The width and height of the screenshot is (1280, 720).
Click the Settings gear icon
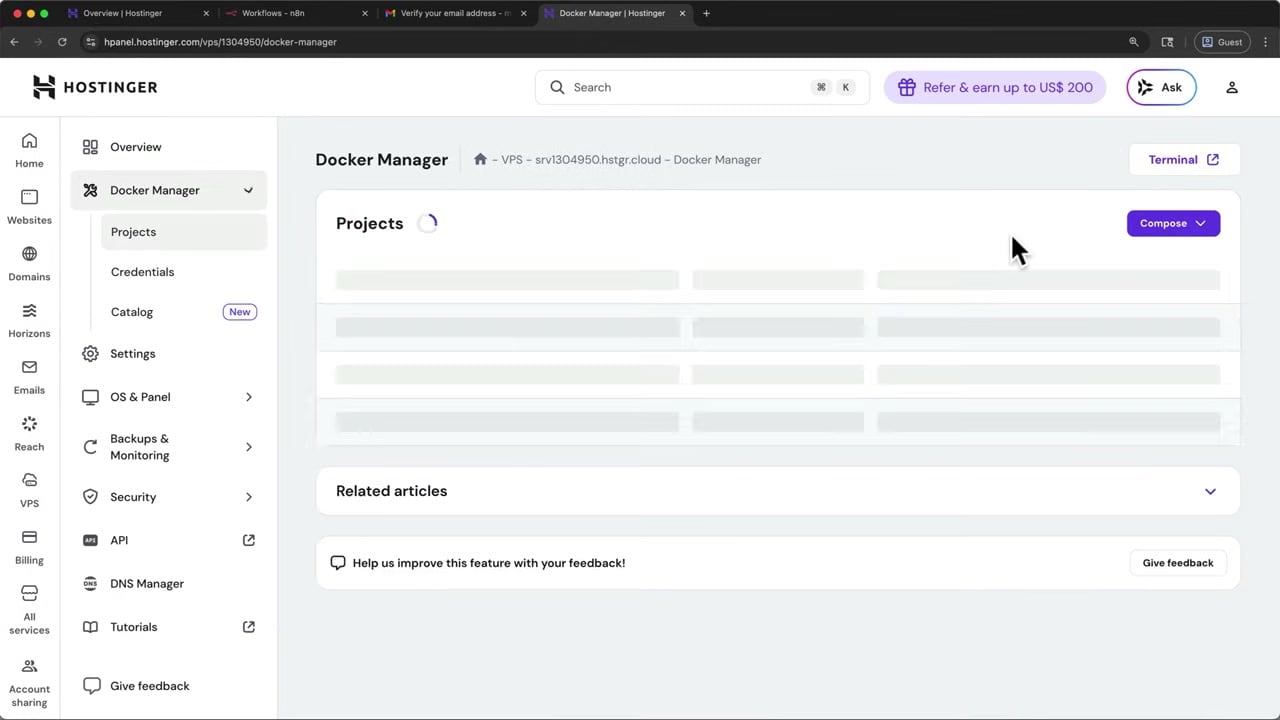(x=90, y=354)
